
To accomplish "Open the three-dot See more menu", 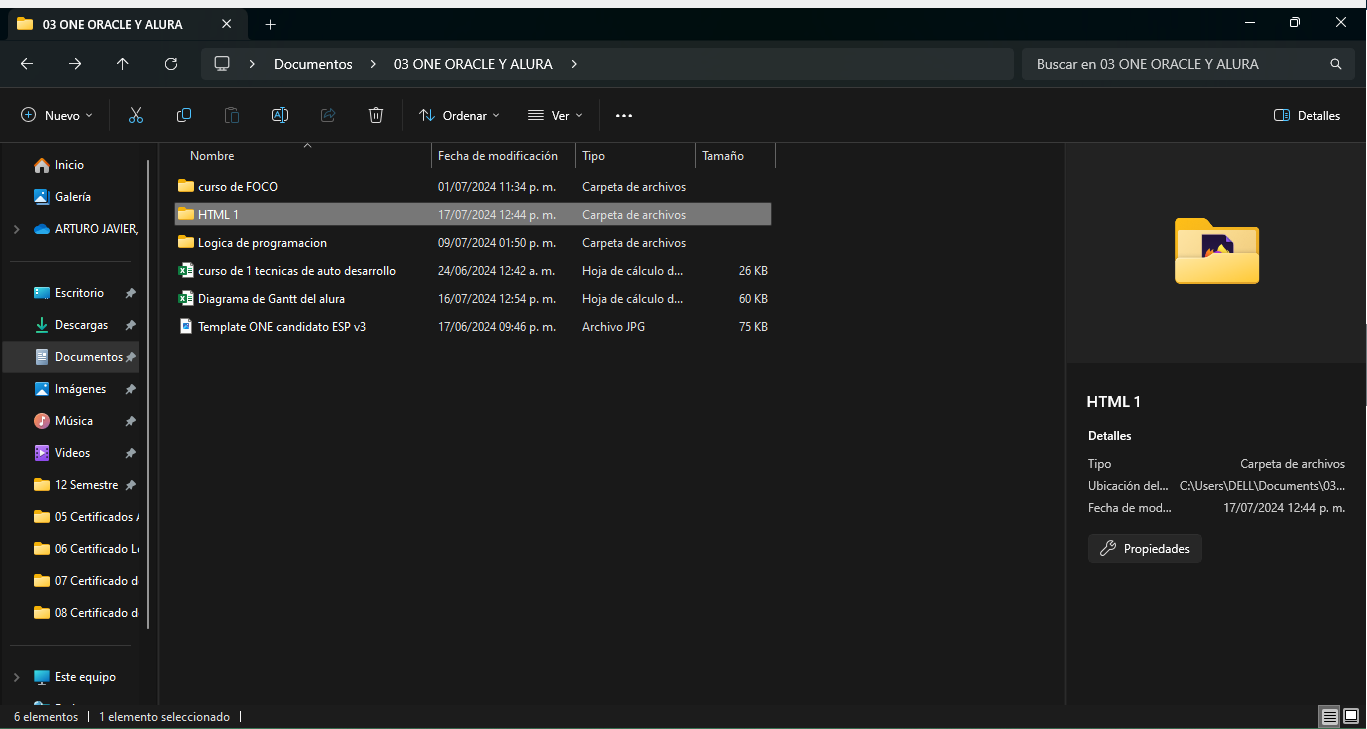I will [624, 116].
